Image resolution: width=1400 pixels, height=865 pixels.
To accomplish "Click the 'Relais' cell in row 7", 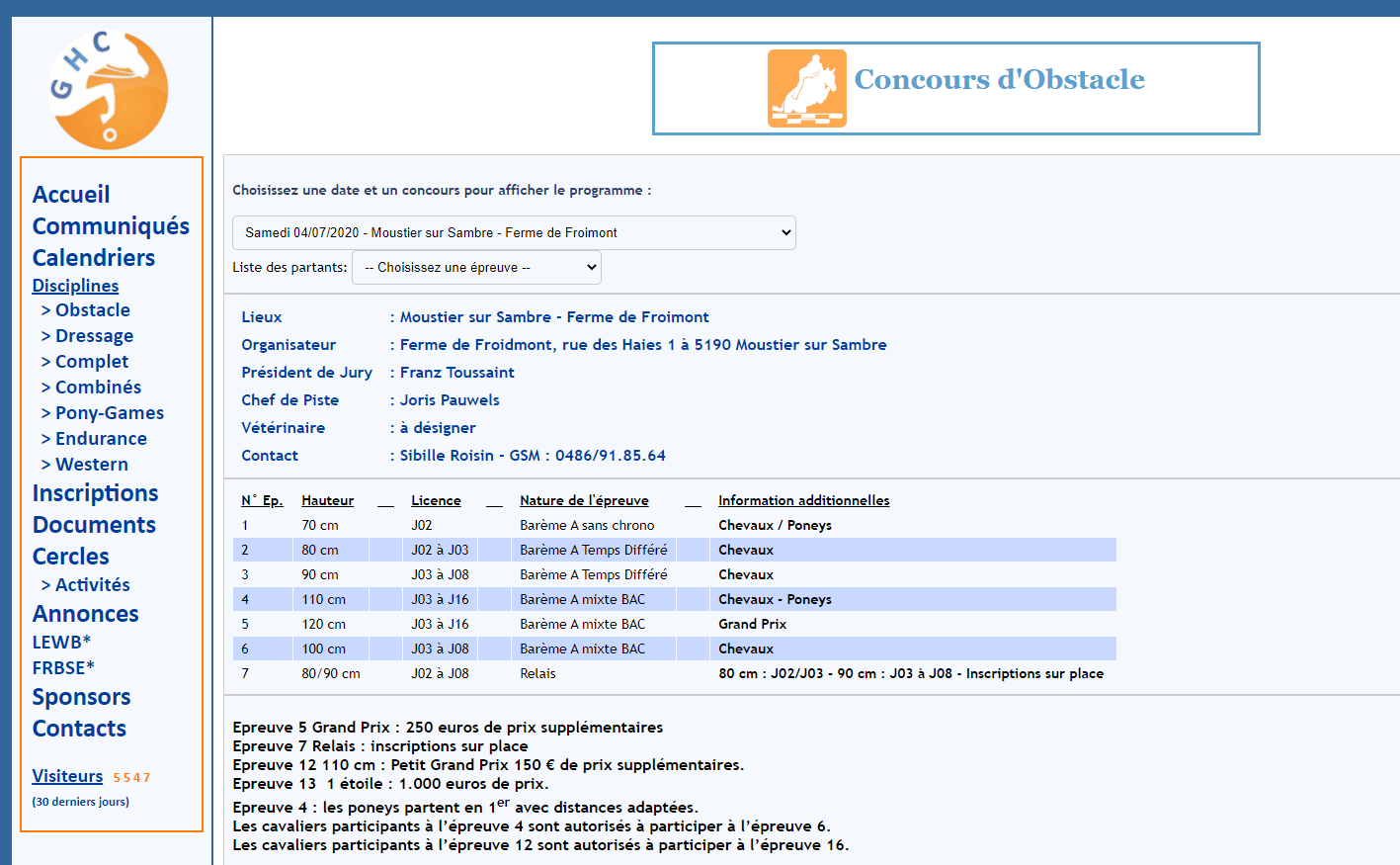I will point(537,673).
